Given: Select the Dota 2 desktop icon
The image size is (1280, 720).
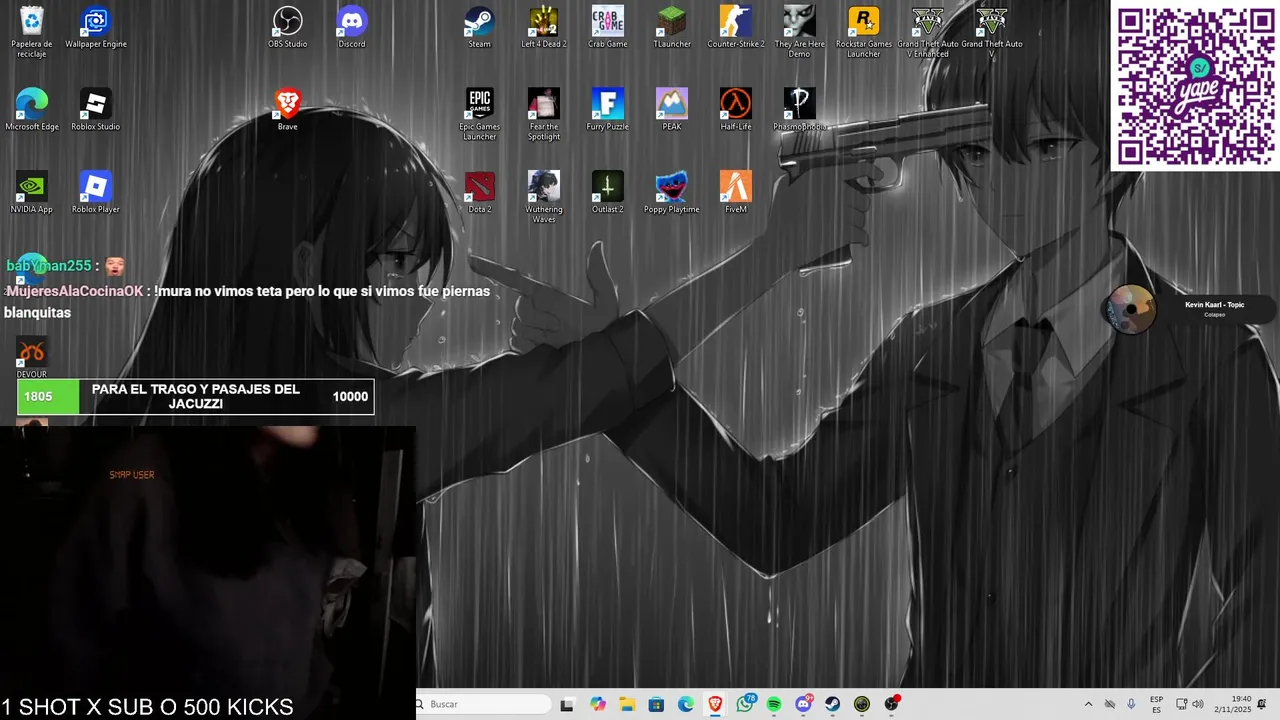Looking at the screenshot, I should [480, 193].
